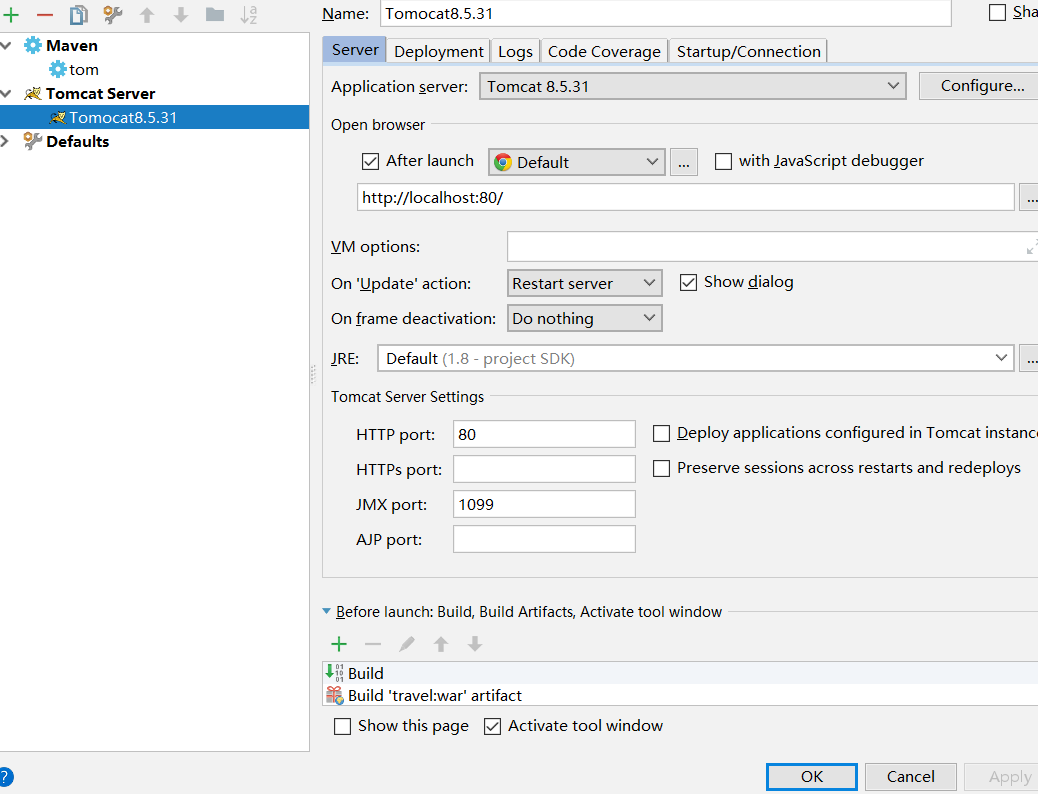Copy the selected run configuration

(79, 15)
